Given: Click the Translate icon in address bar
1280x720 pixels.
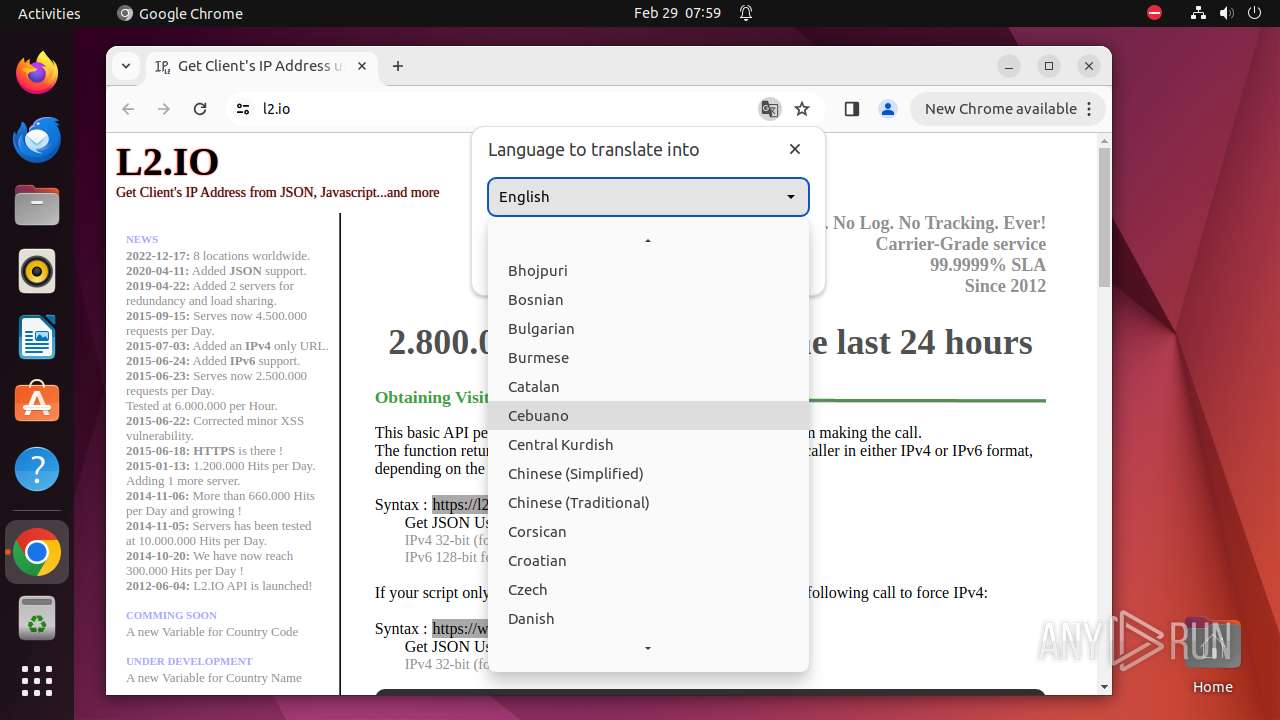Looking at the screenshot, I should click(769, 109).
